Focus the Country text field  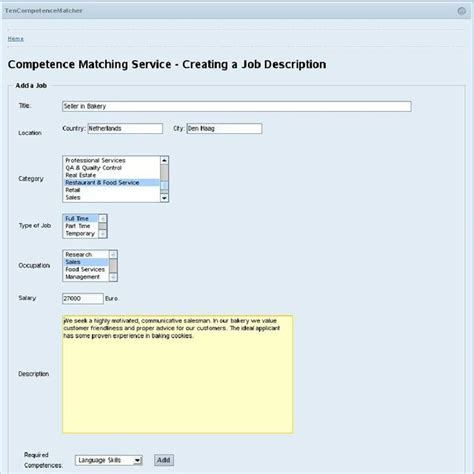tap(125, 129)
